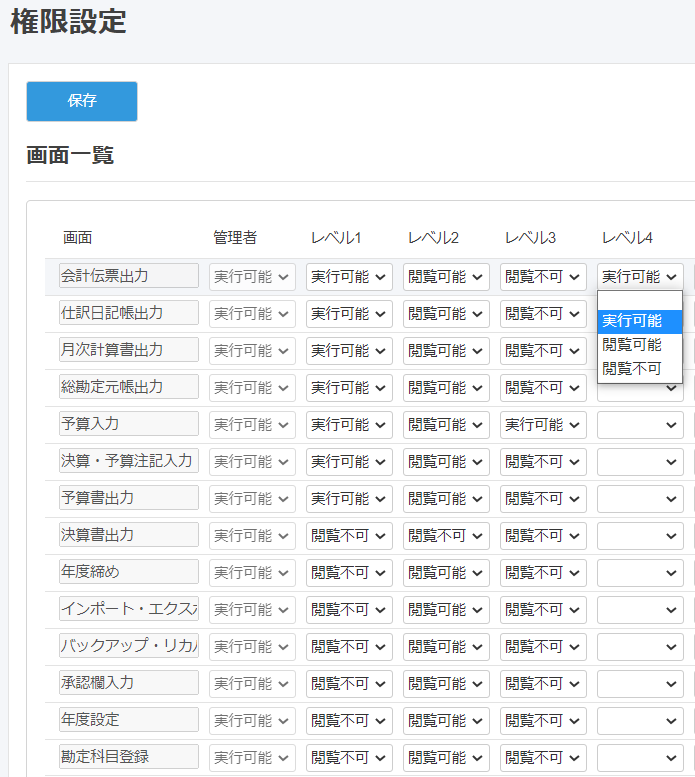Click the 画面一覧 section heading
This screenshot has width=695, height=777.
(x=70, y=156)
